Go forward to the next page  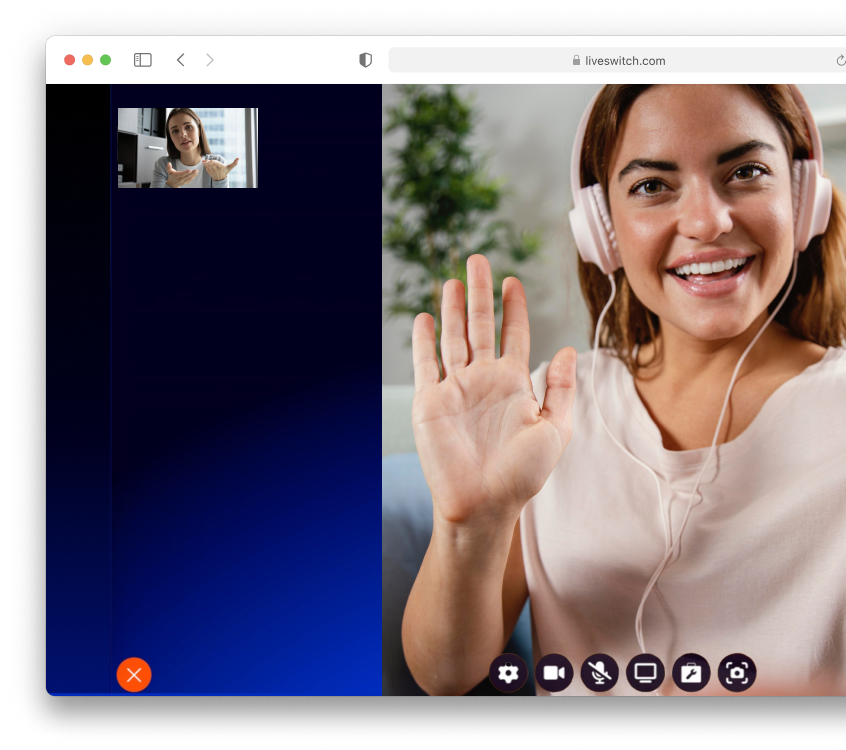coord(210,60)
